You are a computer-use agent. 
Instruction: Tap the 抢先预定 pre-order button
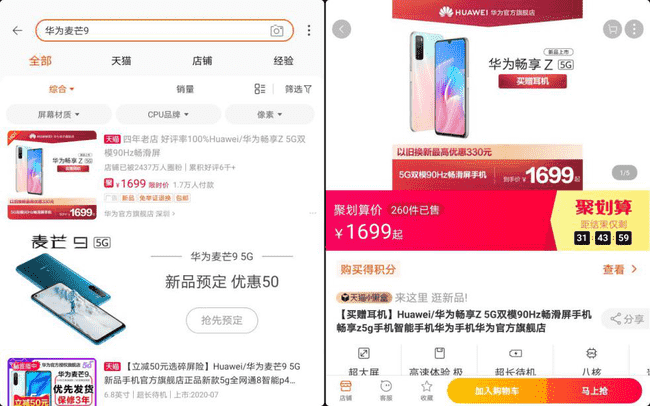pos(222,320)
